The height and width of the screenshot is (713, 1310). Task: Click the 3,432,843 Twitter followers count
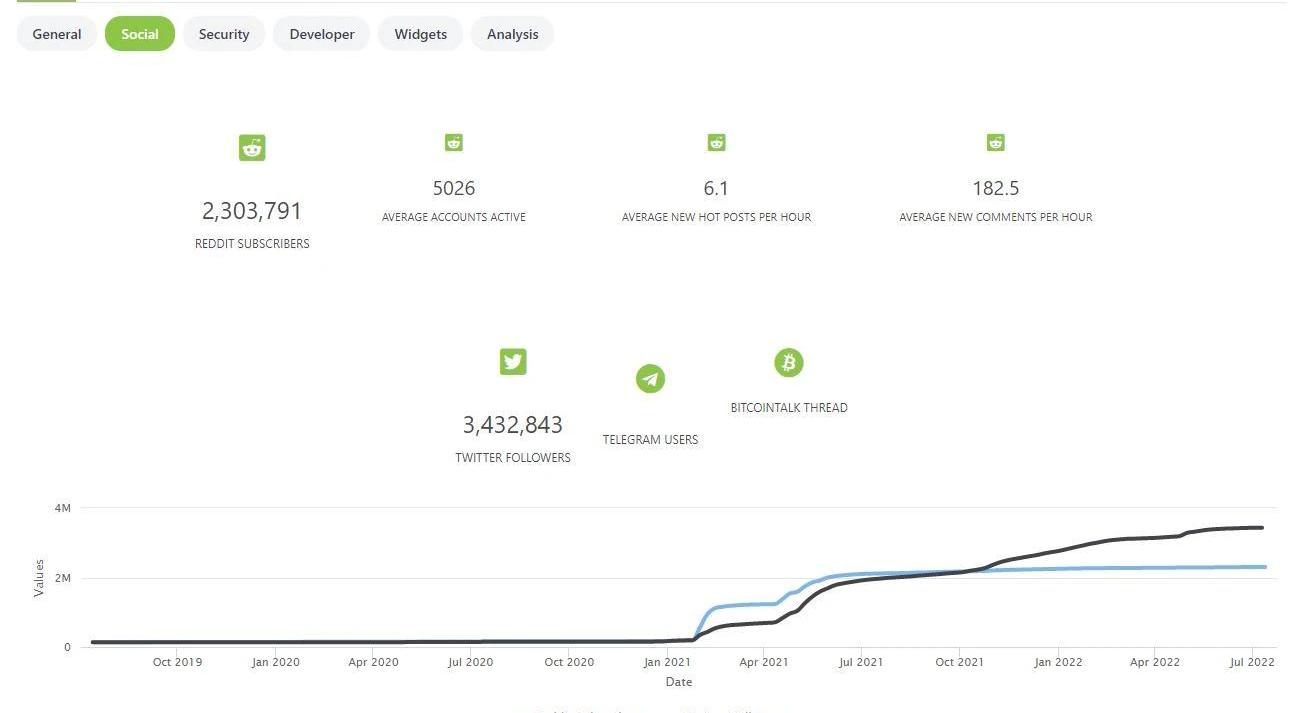coord(512,425)
